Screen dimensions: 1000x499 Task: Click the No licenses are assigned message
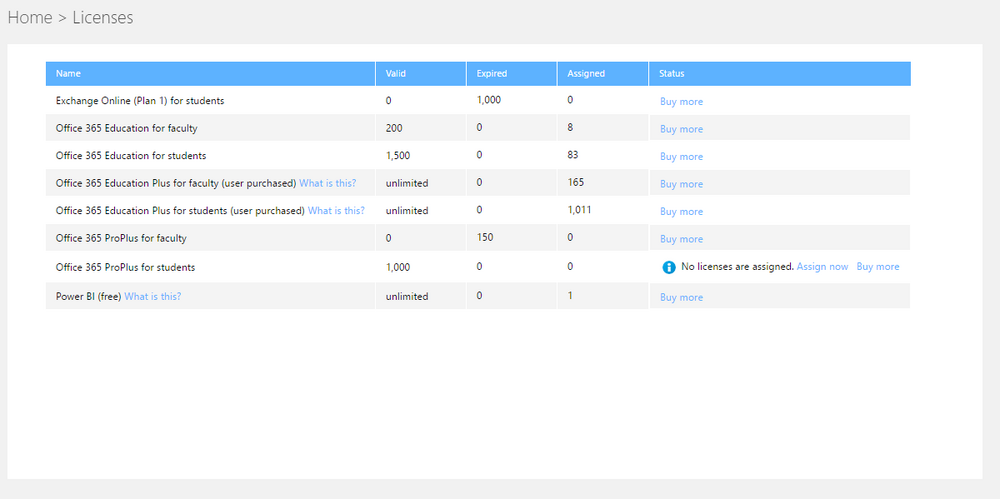coord(737,266)
